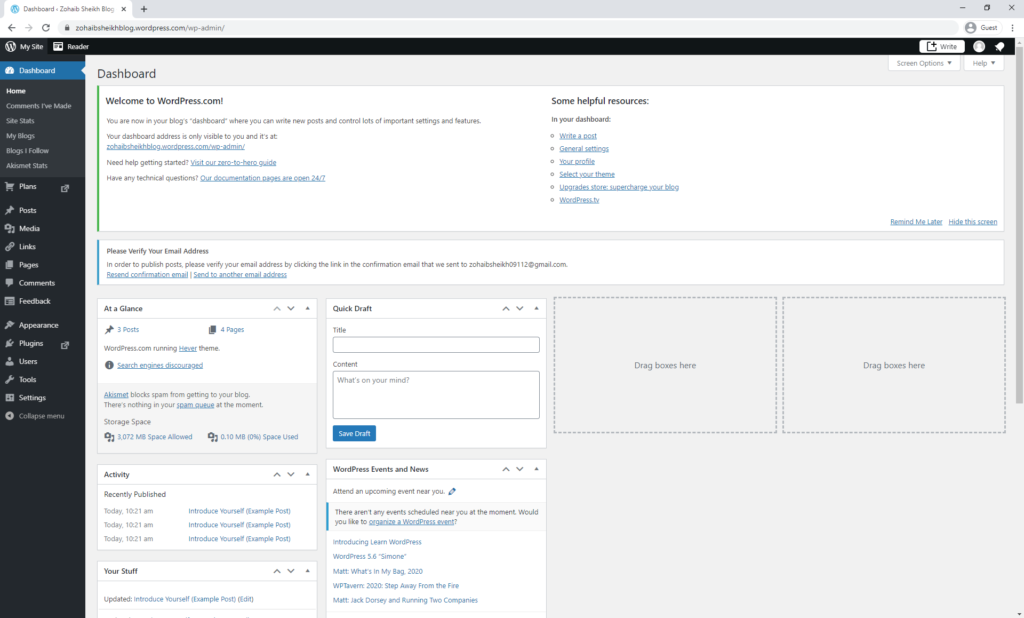
Task: Open Tools in the sidebar
Action: coord(27,380)
